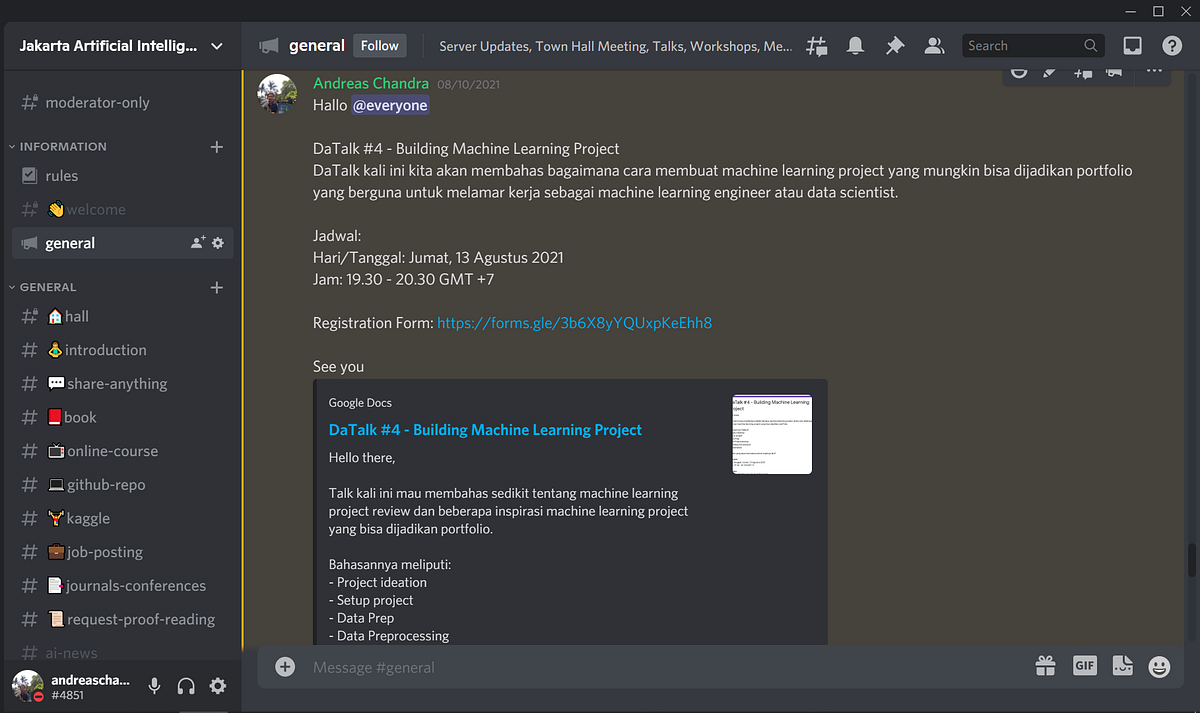Open the Jakarta Artificial Intelligence server dropdown
1200x713 pixels.
[120, 45]
